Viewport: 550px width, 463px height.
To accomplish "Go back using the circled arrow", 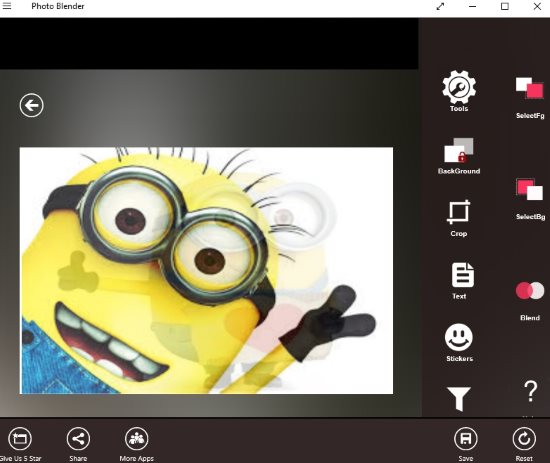I will click(32, 105).
